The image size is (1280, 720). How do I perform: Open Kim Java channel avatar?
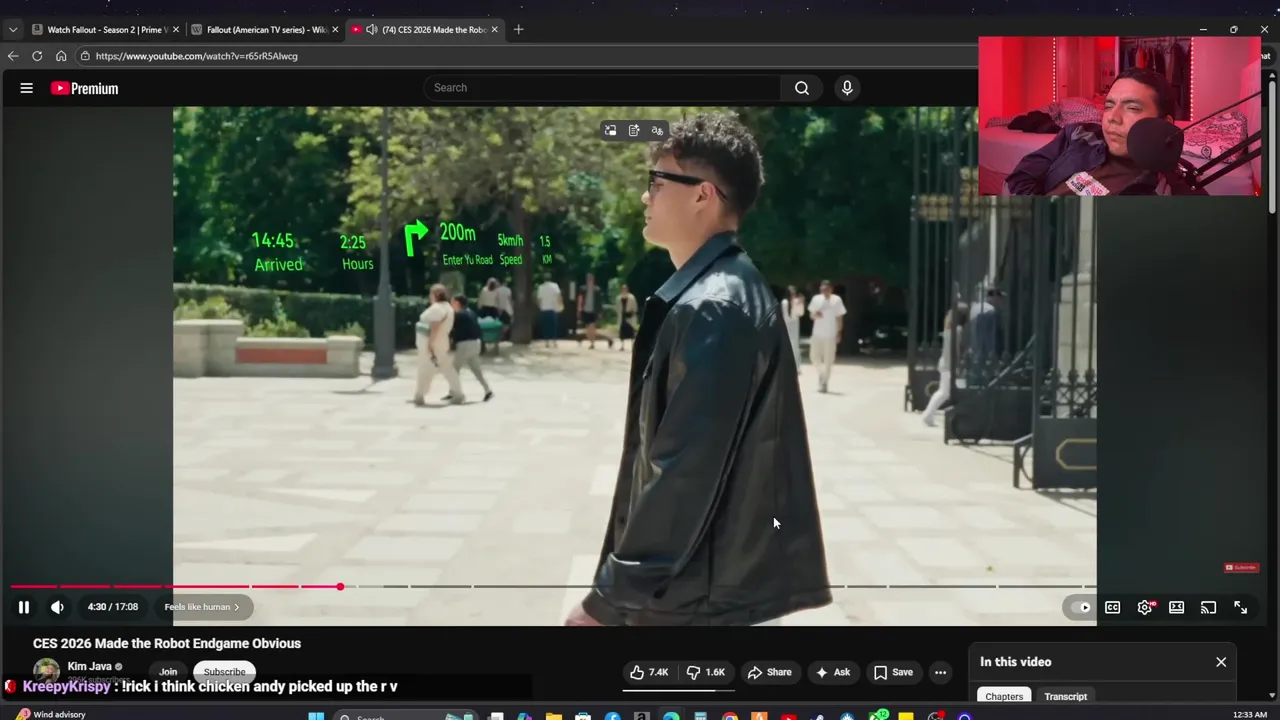pos(46,671)
